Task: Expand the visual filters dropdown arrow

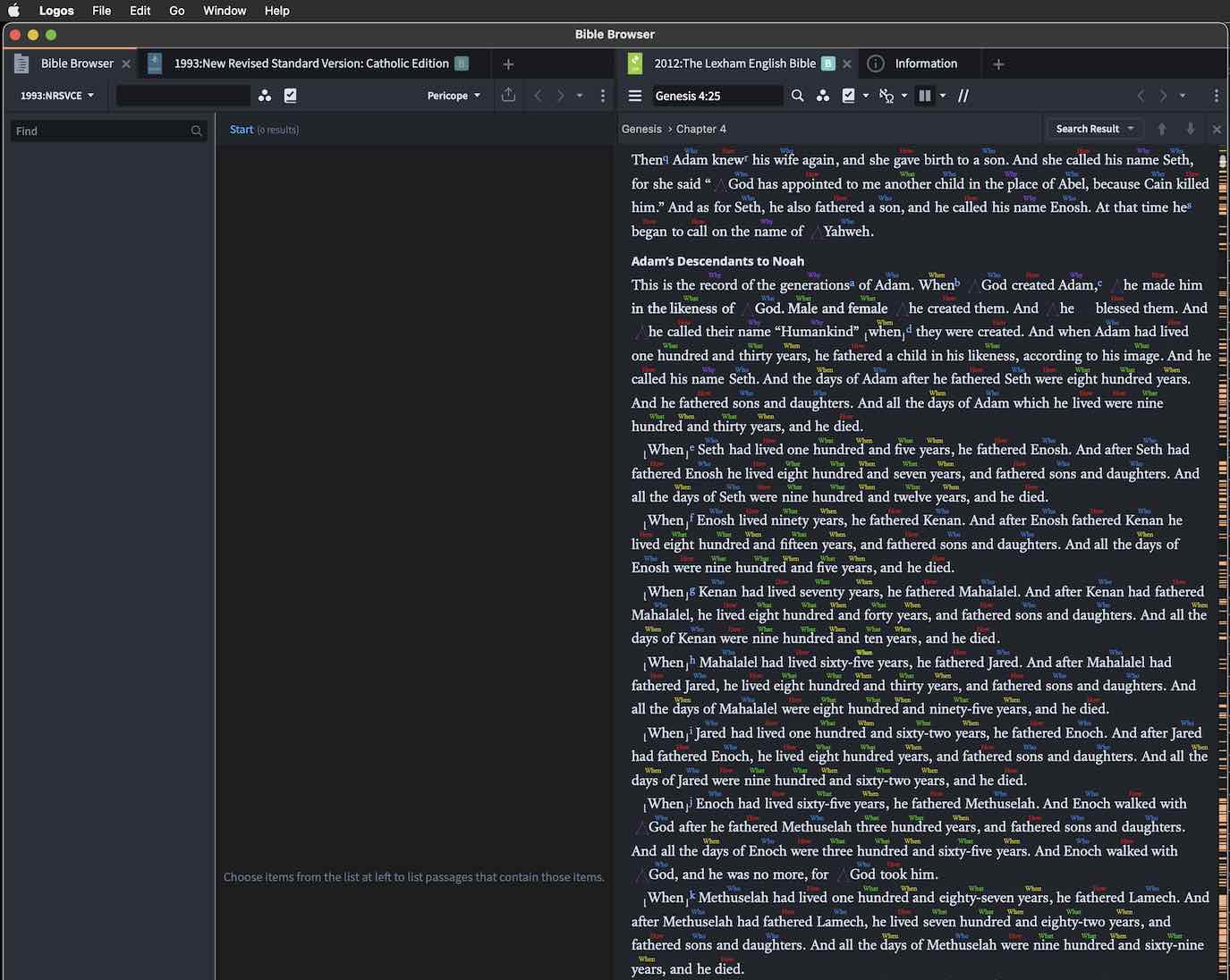Action: point(866,96)
